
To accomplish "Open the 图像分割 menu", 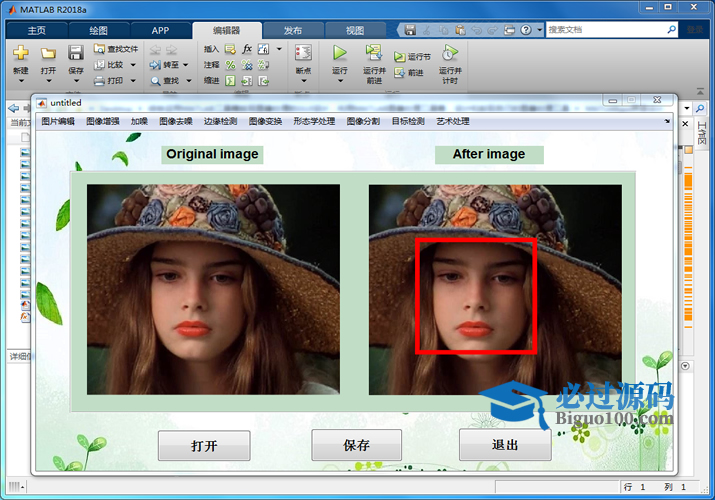I will (x=363, y=121).
